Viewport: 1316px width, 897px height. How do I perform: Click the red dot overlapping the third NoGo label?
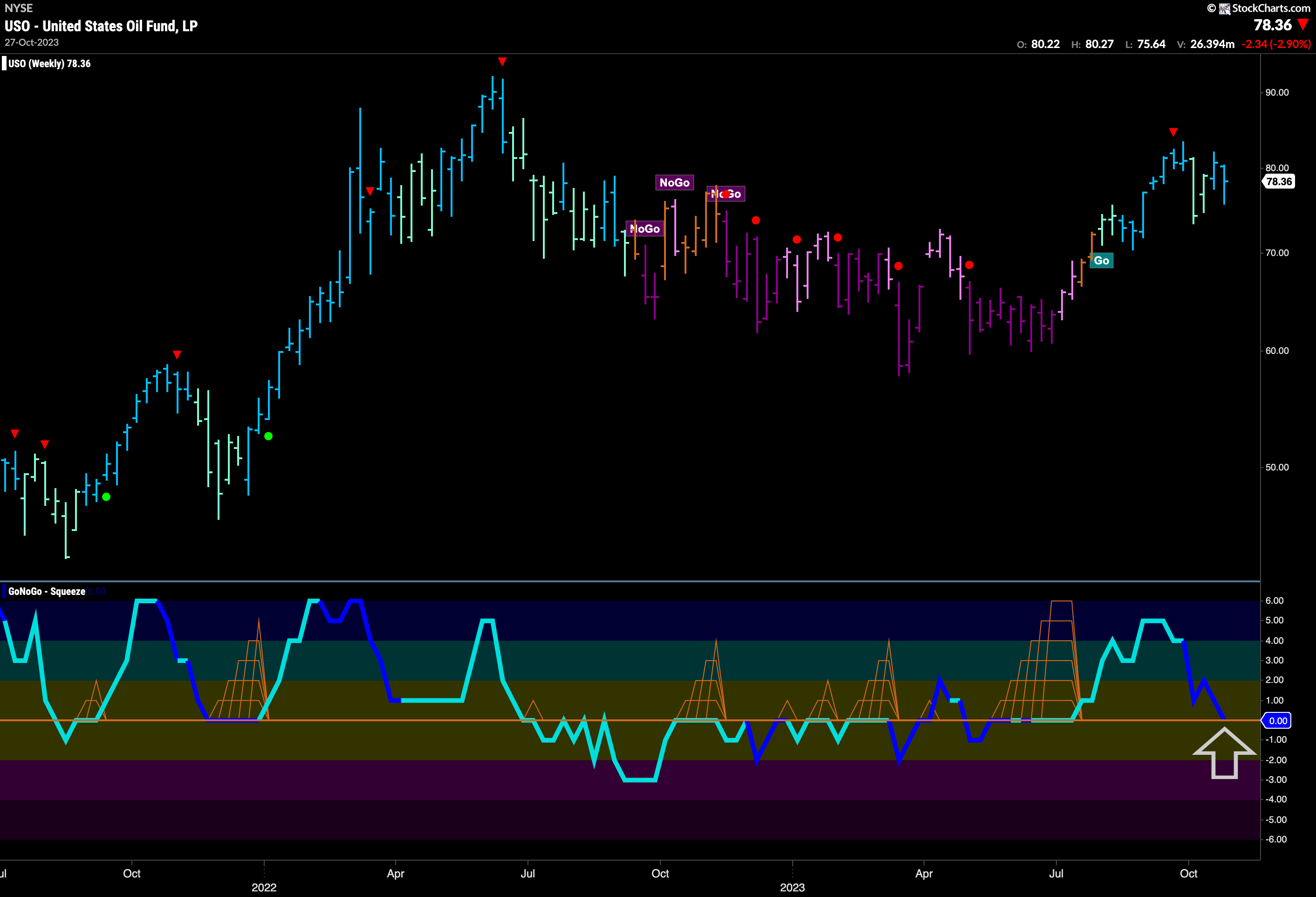tap(726, 194)
